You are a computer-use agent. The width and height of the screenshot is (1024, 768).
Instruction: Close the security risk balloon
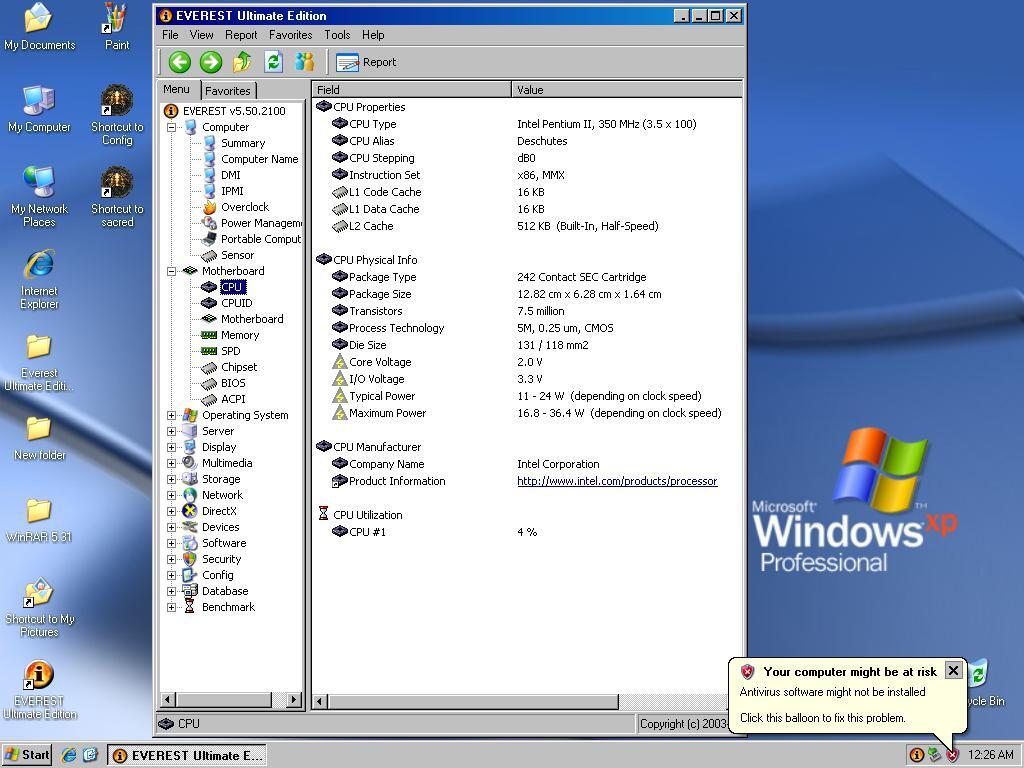coord(953,671)
